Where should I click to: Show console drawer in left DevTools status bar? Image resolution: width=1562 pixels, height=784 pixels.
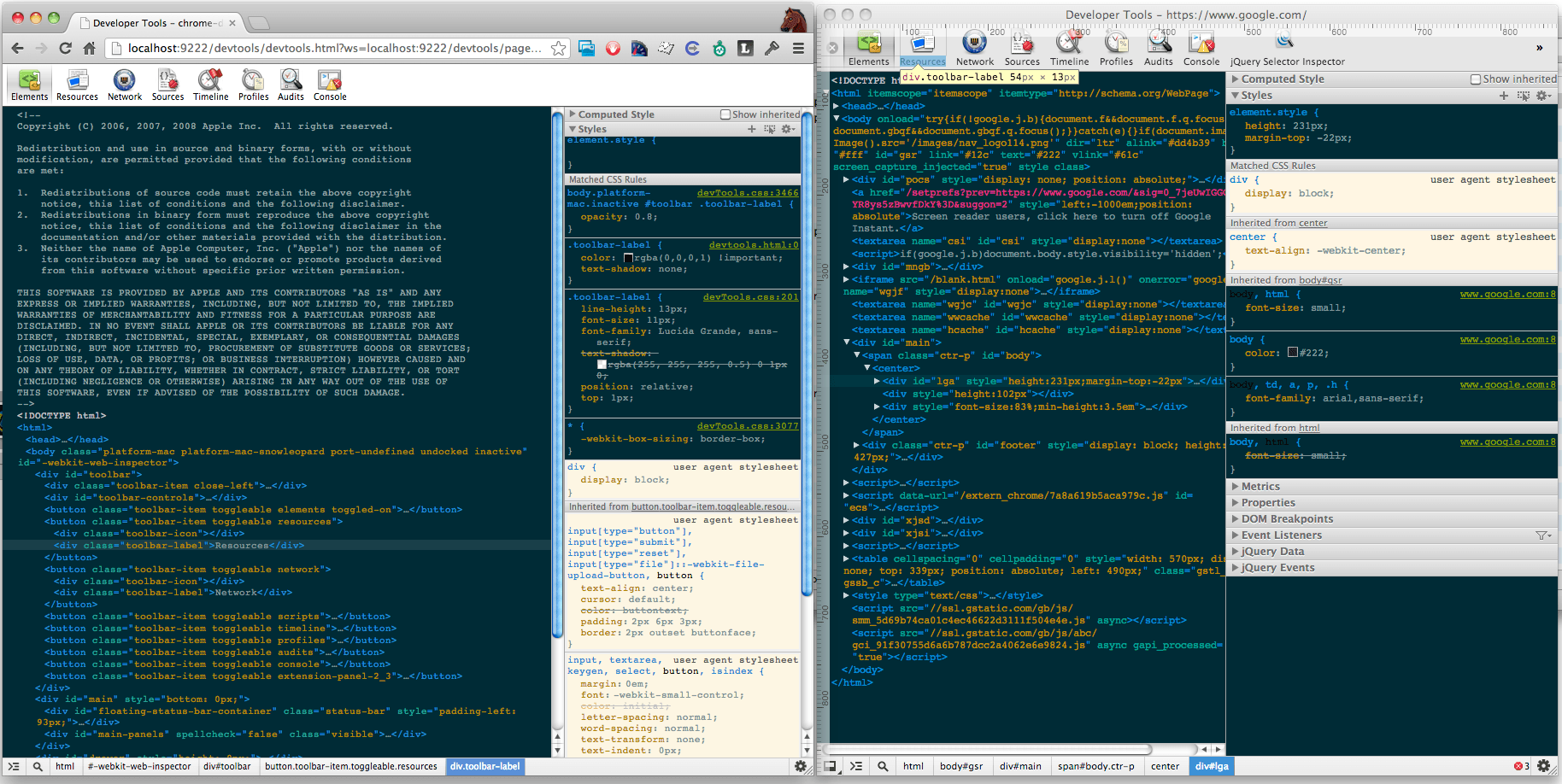pyautogui.click(x=14, y=766)
